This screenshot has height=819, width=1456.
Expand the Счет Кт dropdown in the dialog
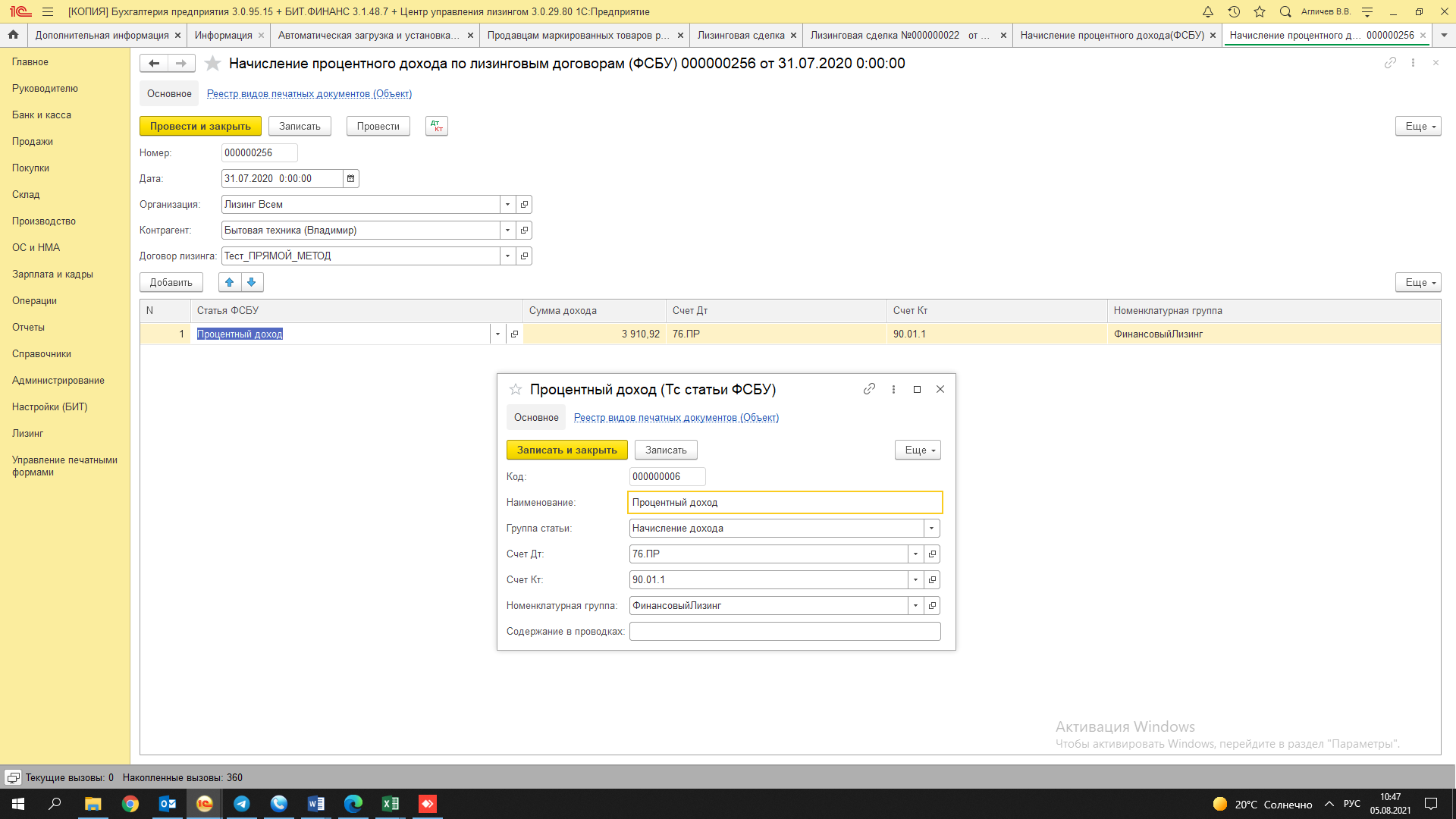(x=915, y=580)
